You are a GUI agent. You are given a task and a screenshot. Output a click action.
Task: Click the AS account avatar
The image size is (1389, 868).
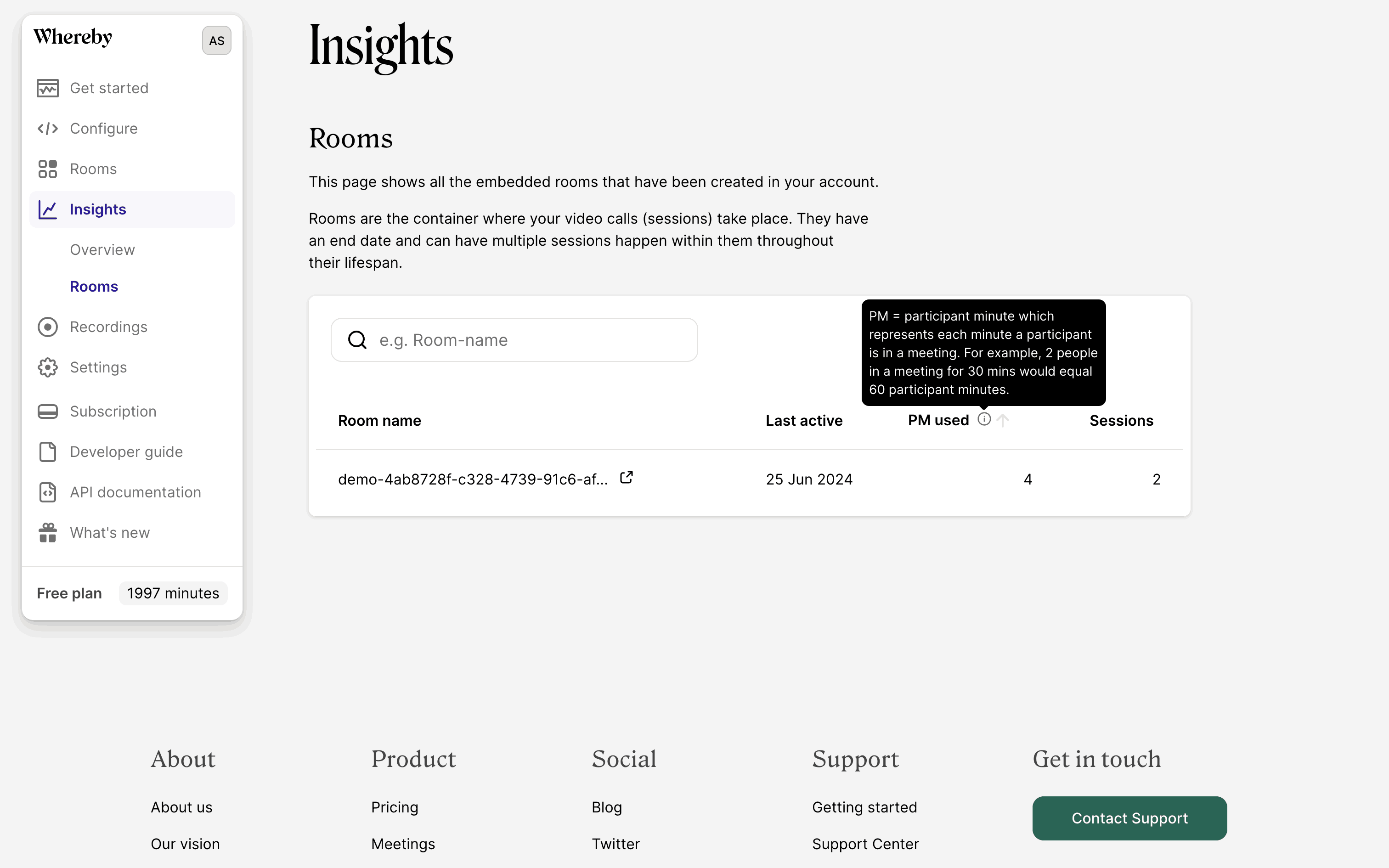pos(216,40)
